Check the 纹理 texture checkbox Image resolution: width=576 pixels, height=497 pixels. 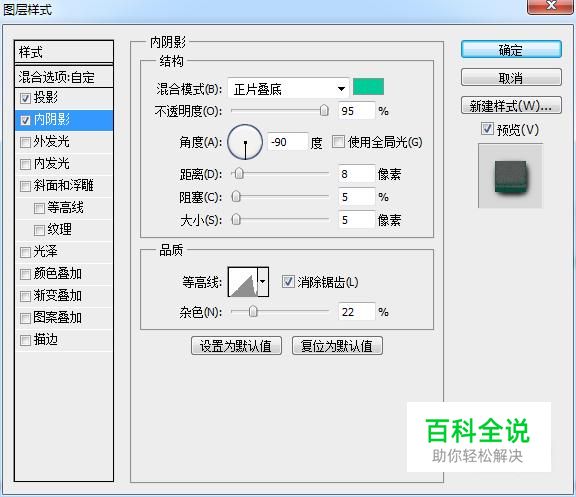pyautogui.click(x=39, y=230)
